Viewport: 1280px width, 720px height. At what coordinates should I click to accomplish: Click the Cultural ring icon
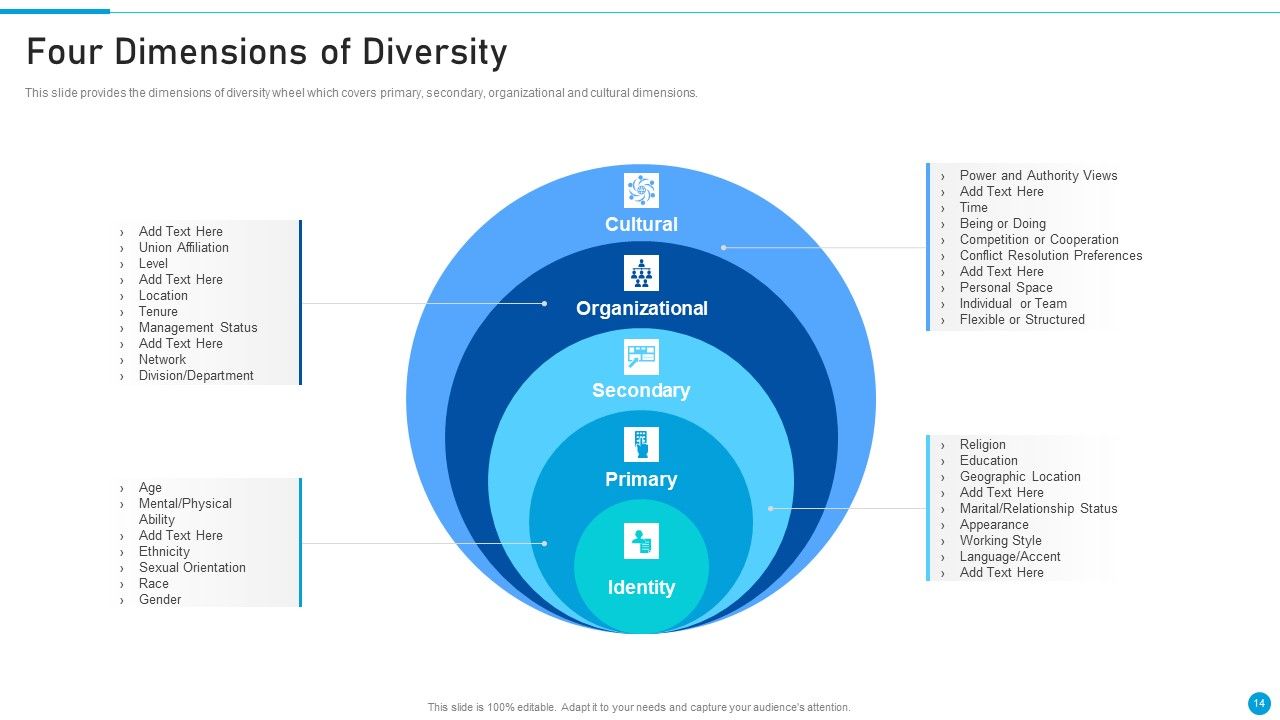point(641,190)
